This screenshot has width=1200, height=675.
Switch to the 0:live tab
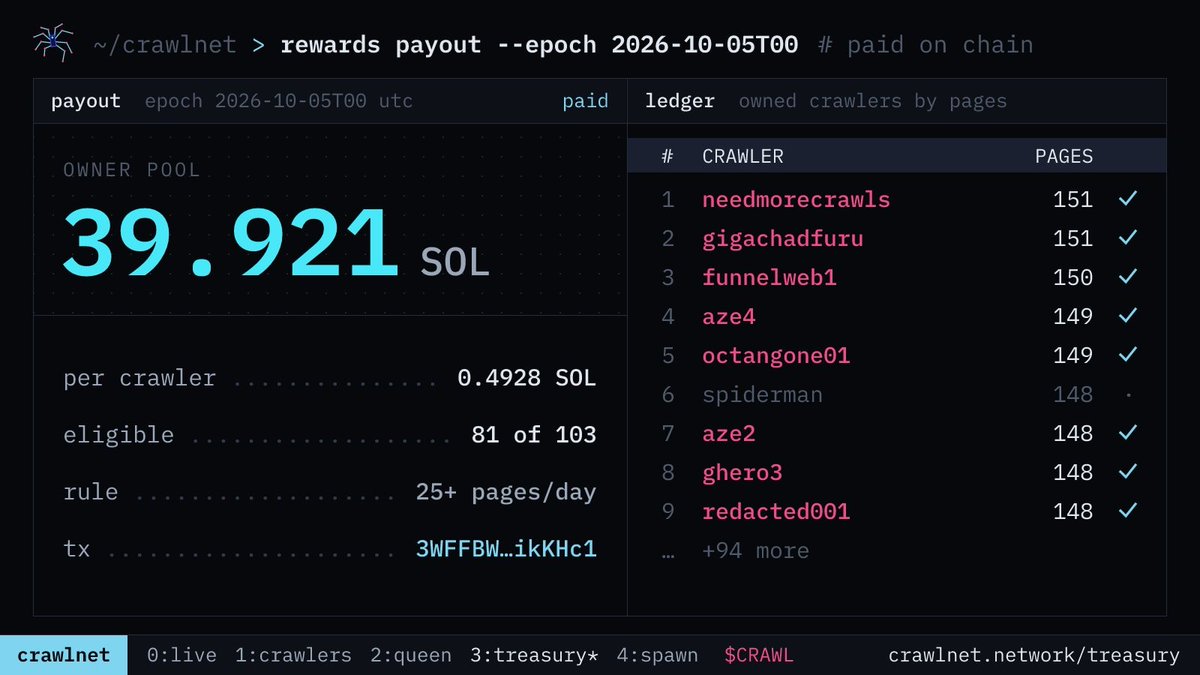click(x=182, y=656)
